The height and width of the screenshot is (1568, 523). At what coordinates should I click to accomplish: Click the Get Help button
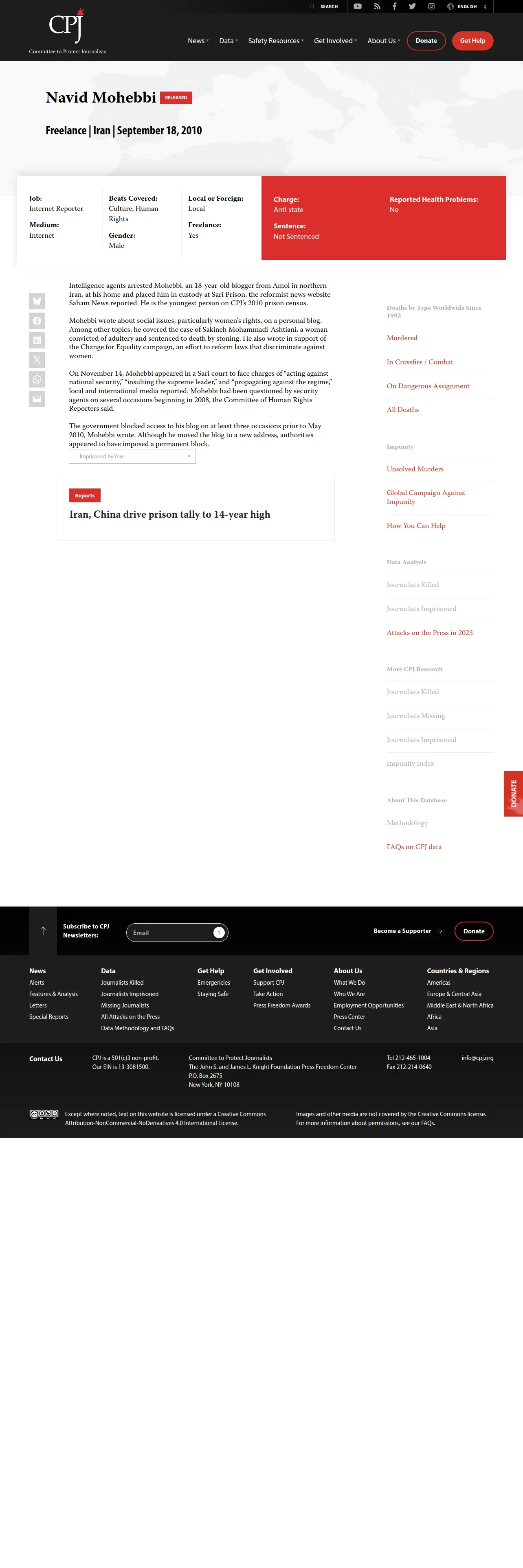[x=472, y=41]
